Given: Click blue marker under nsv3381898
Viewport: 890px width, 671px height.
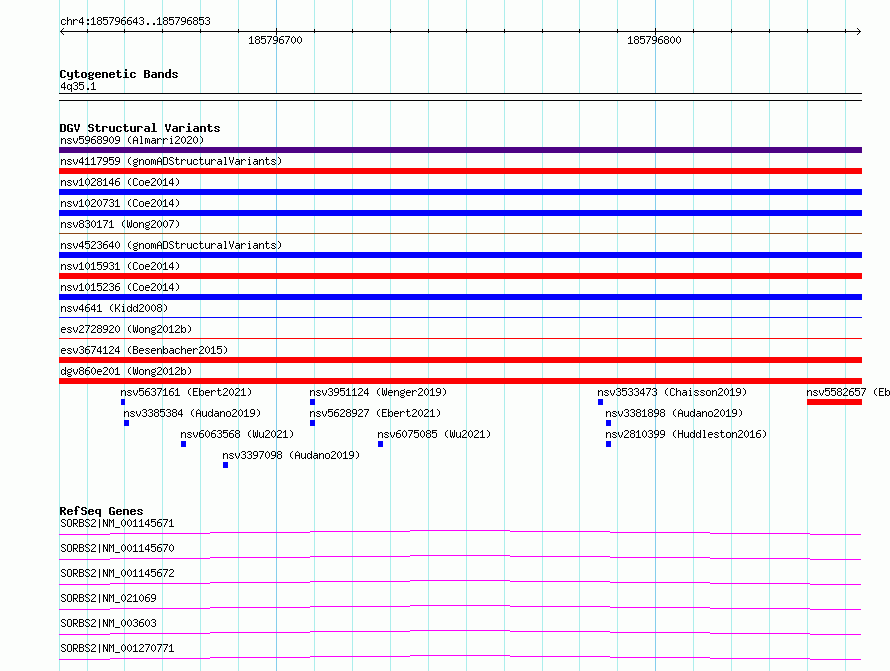Looking at the screenshot, I should 608,423.
